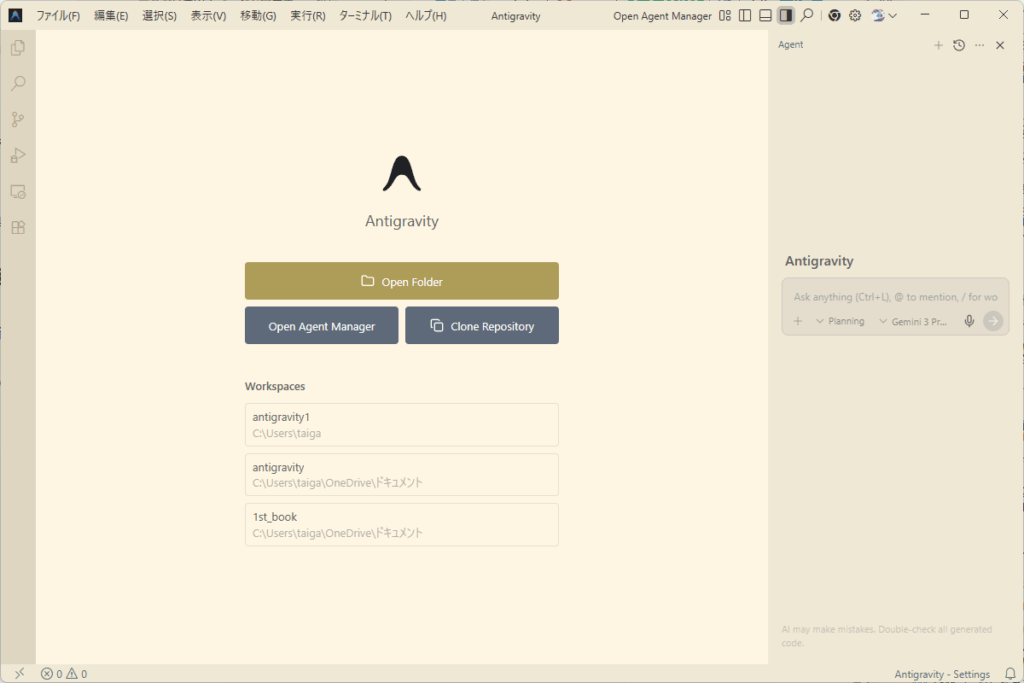Open the Extensions view
Image resolution: width=1024 pixels, height=683 pixels.
point(17,227)
